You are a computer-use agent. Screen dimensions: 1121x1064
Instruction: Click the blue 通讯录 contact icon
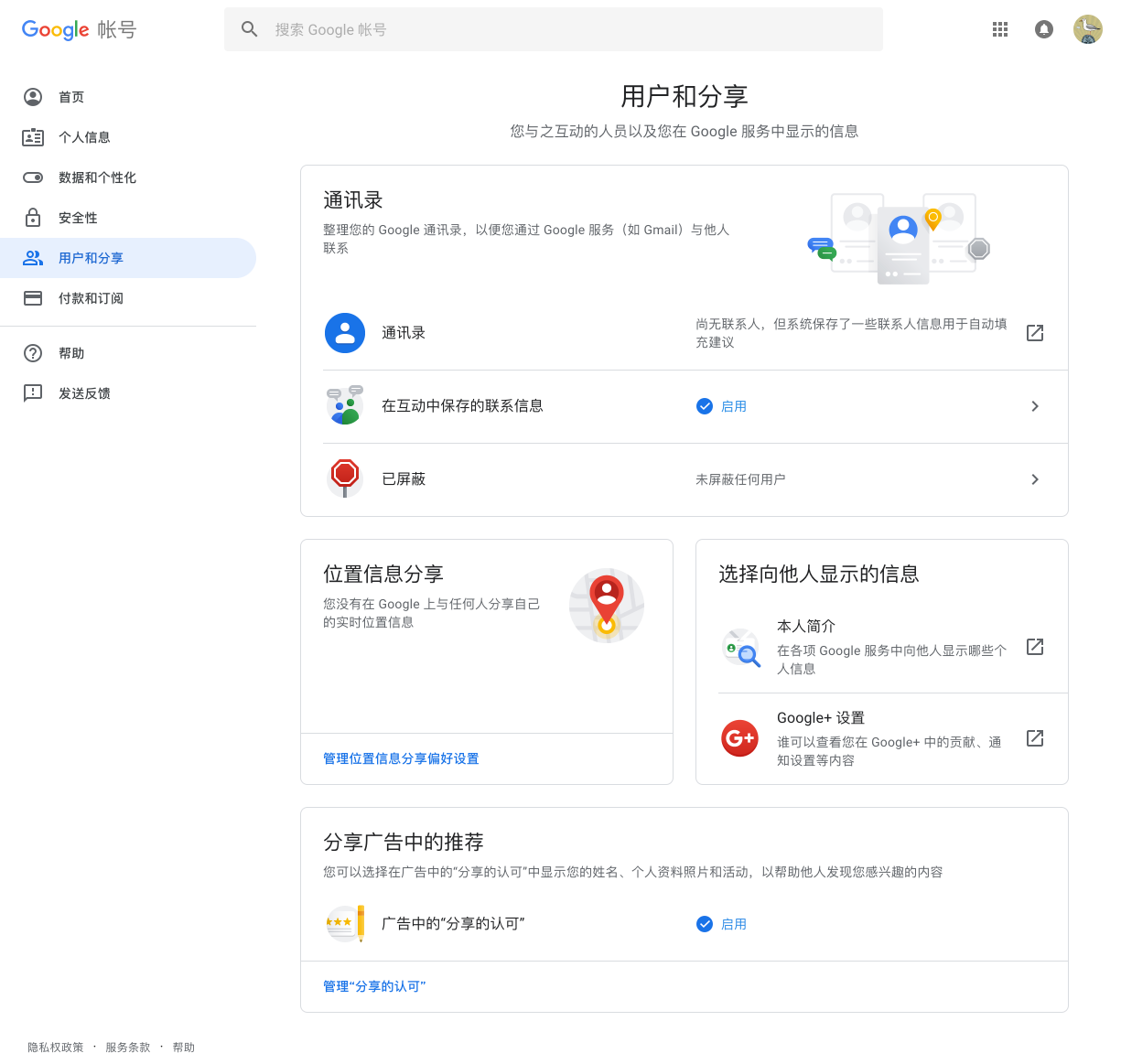click(345, 333)
